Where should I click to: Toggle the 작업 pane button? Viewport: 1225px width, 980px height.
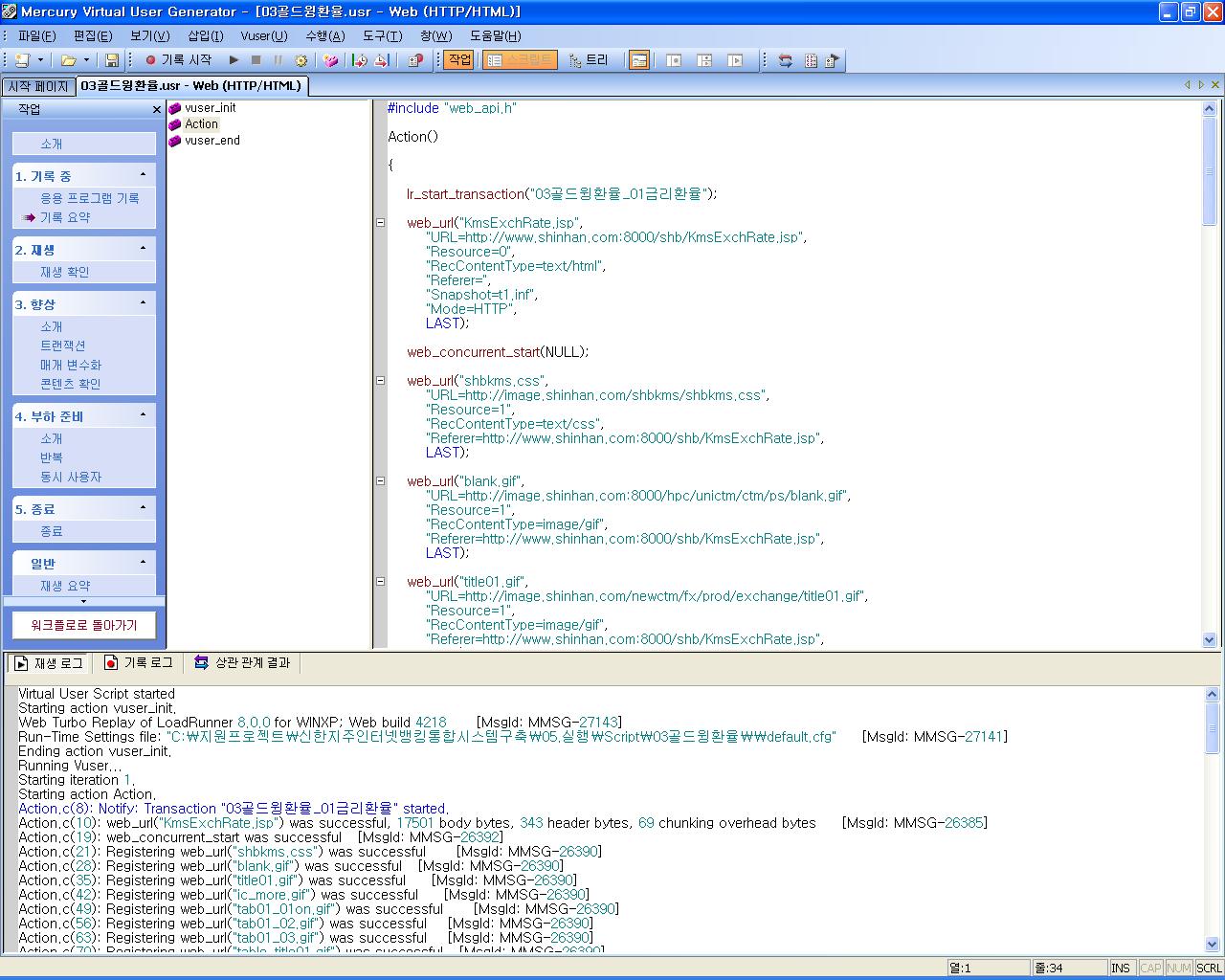460,60
